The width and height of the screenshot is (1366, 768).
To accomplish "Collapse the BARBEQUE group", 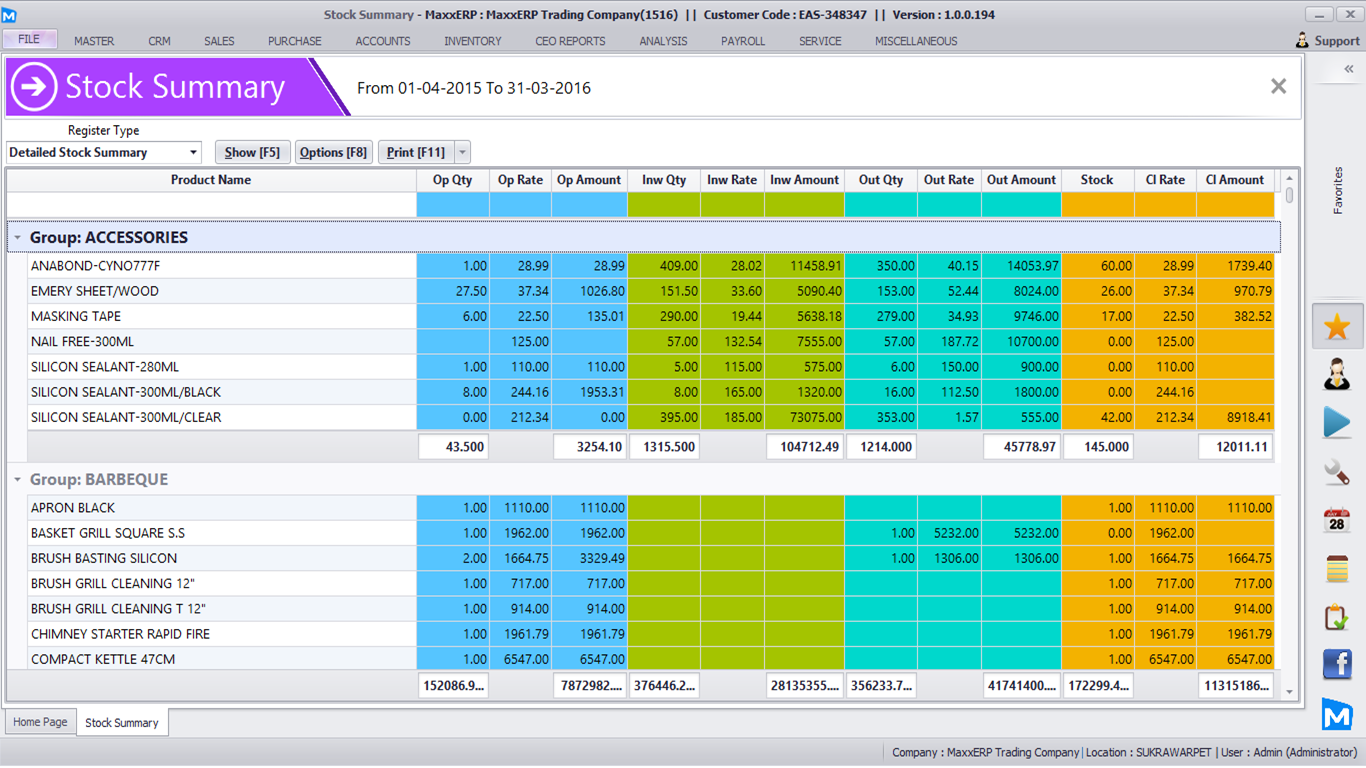I will point(18,480).
